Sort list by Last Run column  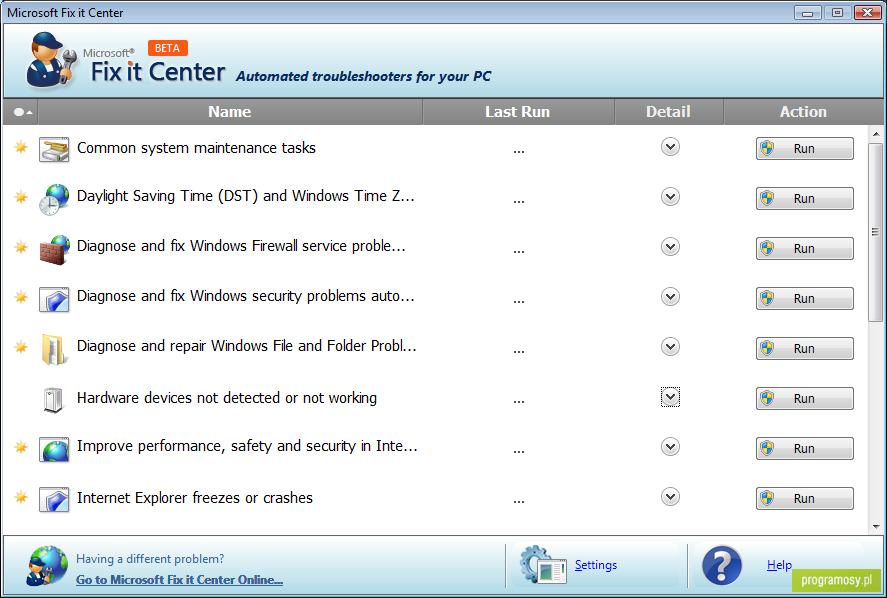coord(518,112)
